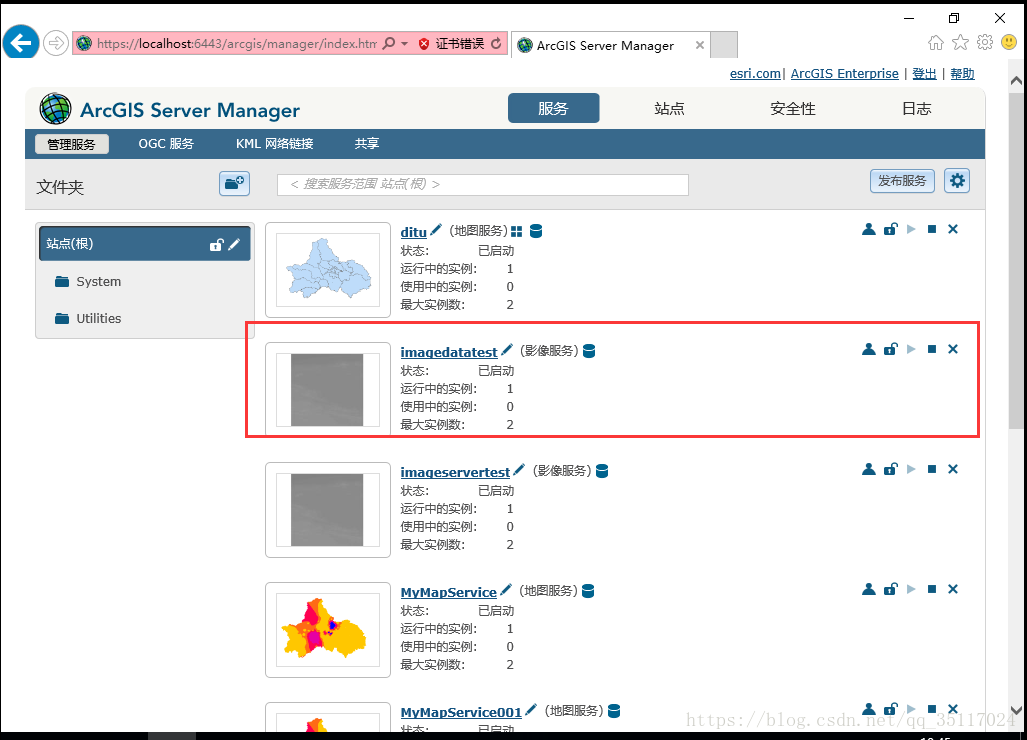Select the 管理服务 sub-tab
The width and height of the screenshot is (1027, 740).
pyautogui.click(x=71, y=144)
